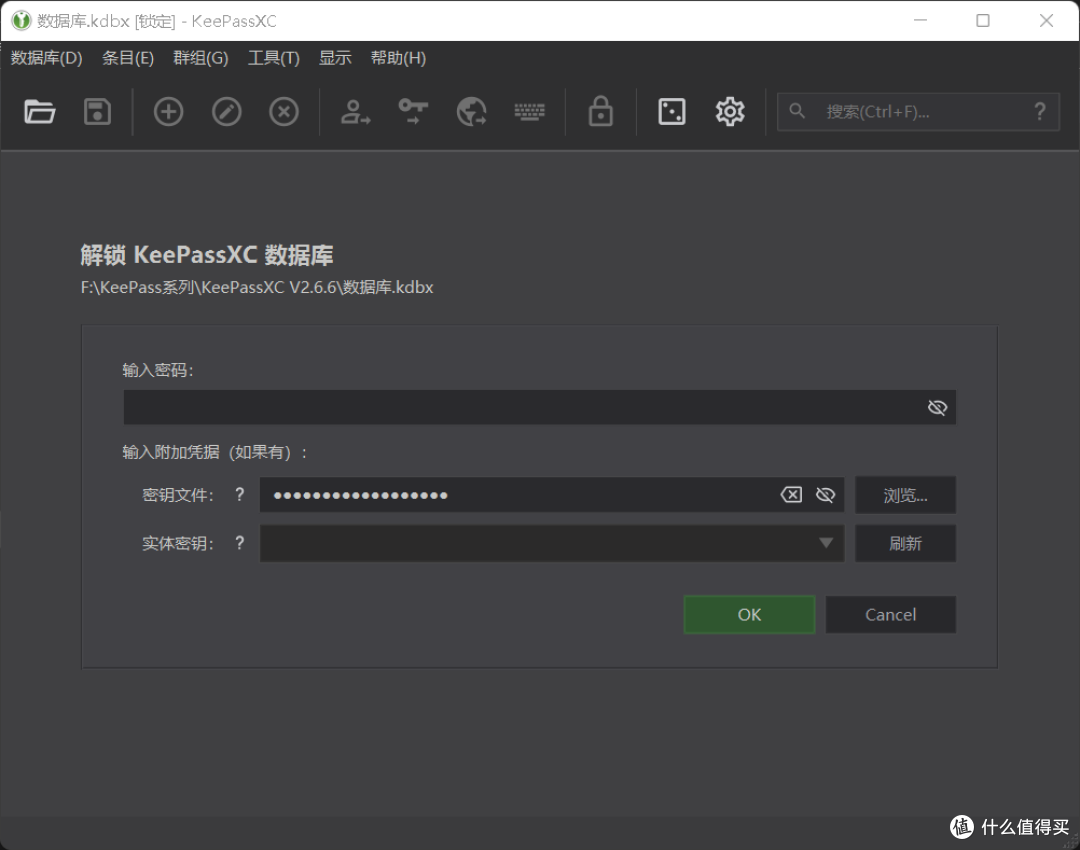Viewport: 1080px width, 850px height.
Task: Open the 数据库(D) menu
Action: pyautogui.click(x=46, y=58)
